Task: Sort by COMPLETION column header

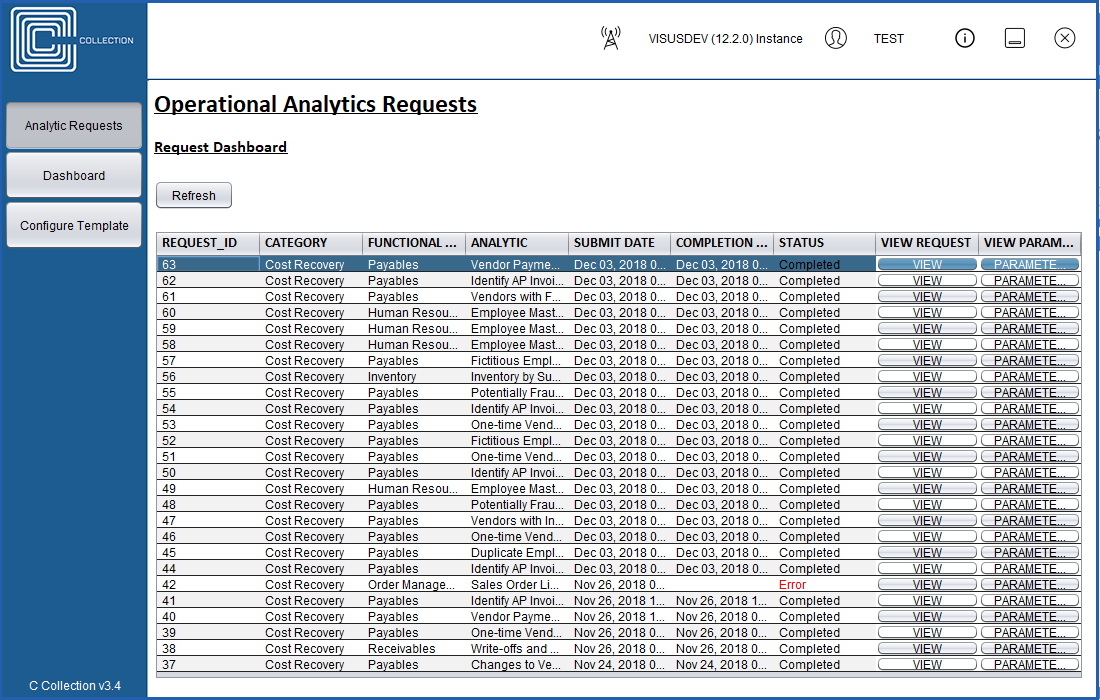Action: [722, 243]
